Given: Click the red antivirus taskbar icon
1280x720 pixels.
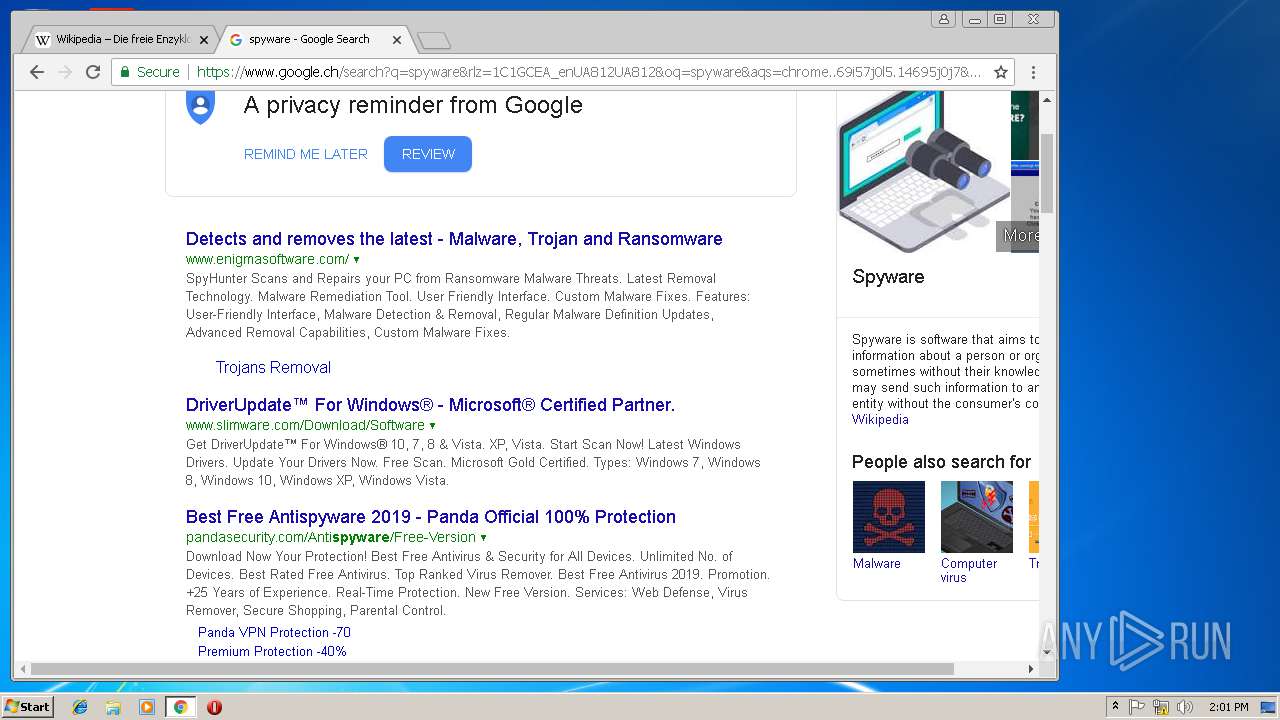Looking at the screenshot, I should [214, 707].
